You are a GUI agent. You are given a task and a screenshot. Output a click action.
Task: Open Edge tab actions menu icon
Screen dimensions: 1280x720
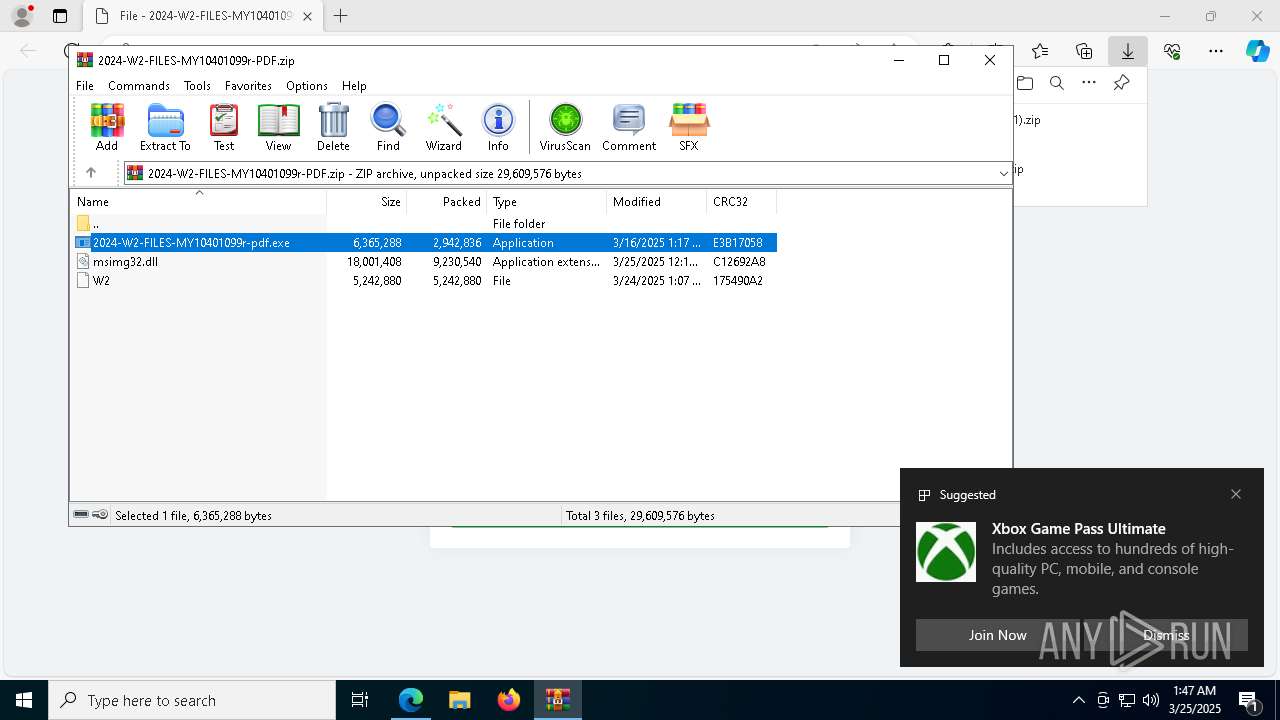click(x=60, y=16)
